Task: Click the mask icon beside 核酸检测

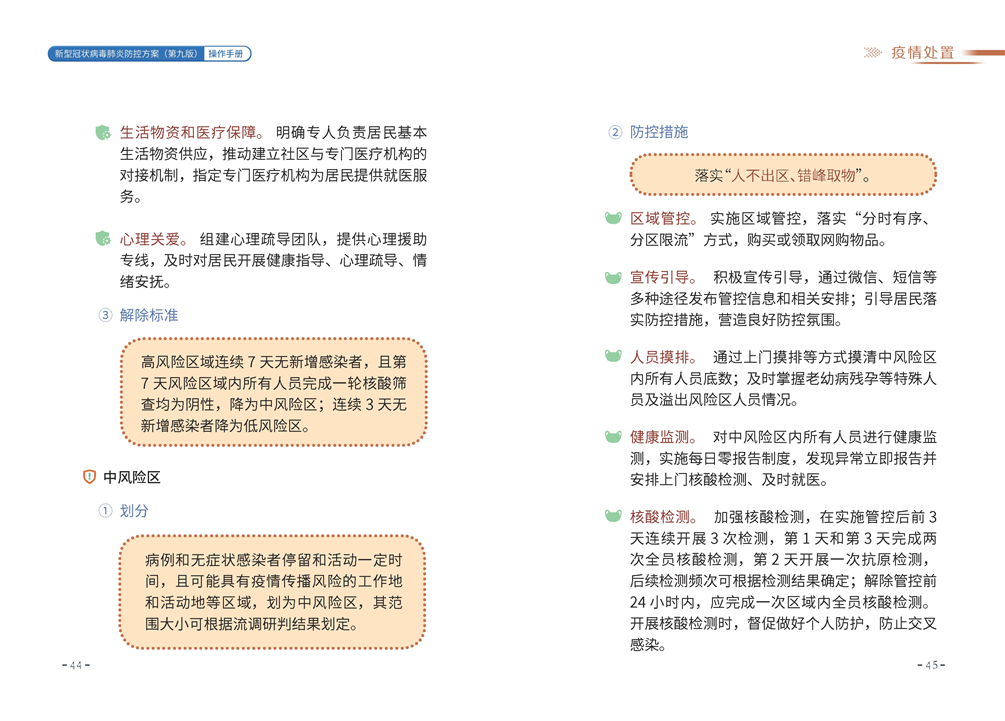Action: click(613, 517)
